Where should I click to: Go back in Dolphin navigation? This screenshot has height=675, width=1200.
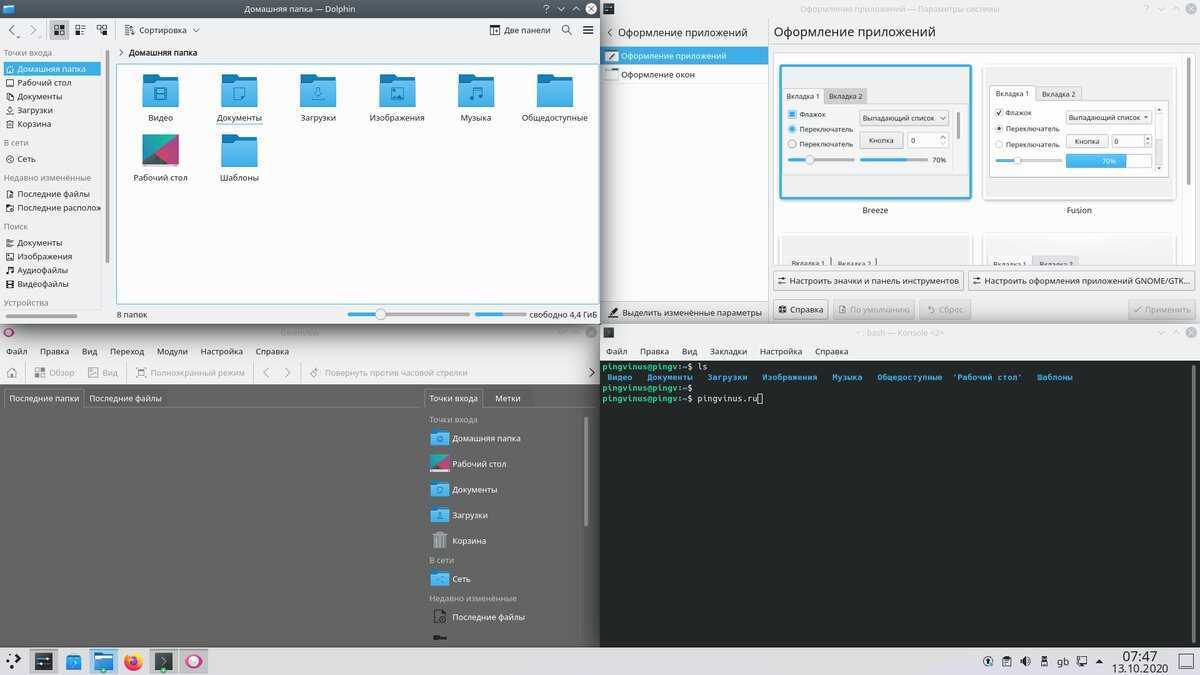pyautogui.click(x=12, y=30)
